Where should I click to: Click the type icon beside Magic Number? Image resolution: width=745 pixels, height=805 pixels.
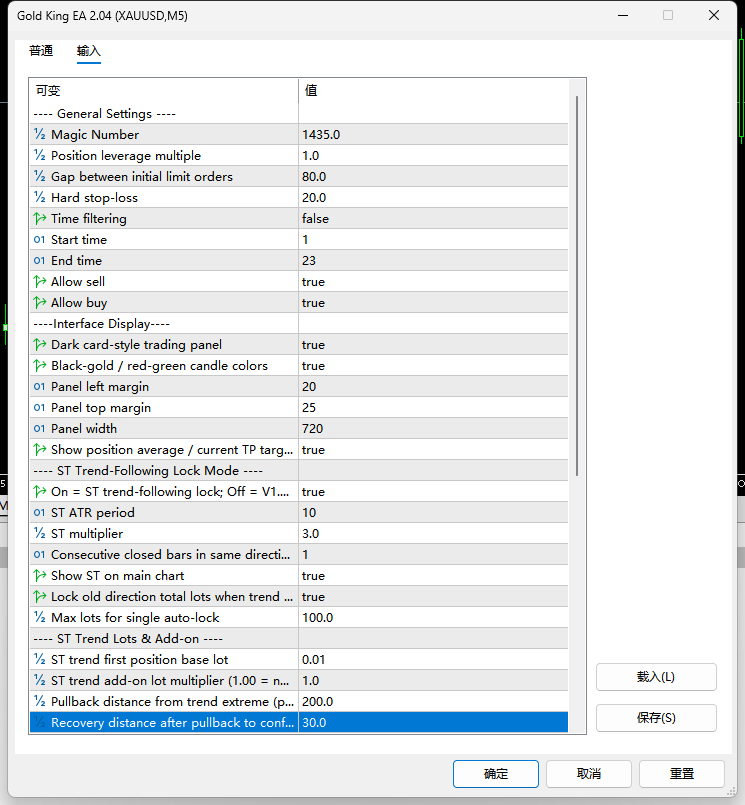(40, 135)
